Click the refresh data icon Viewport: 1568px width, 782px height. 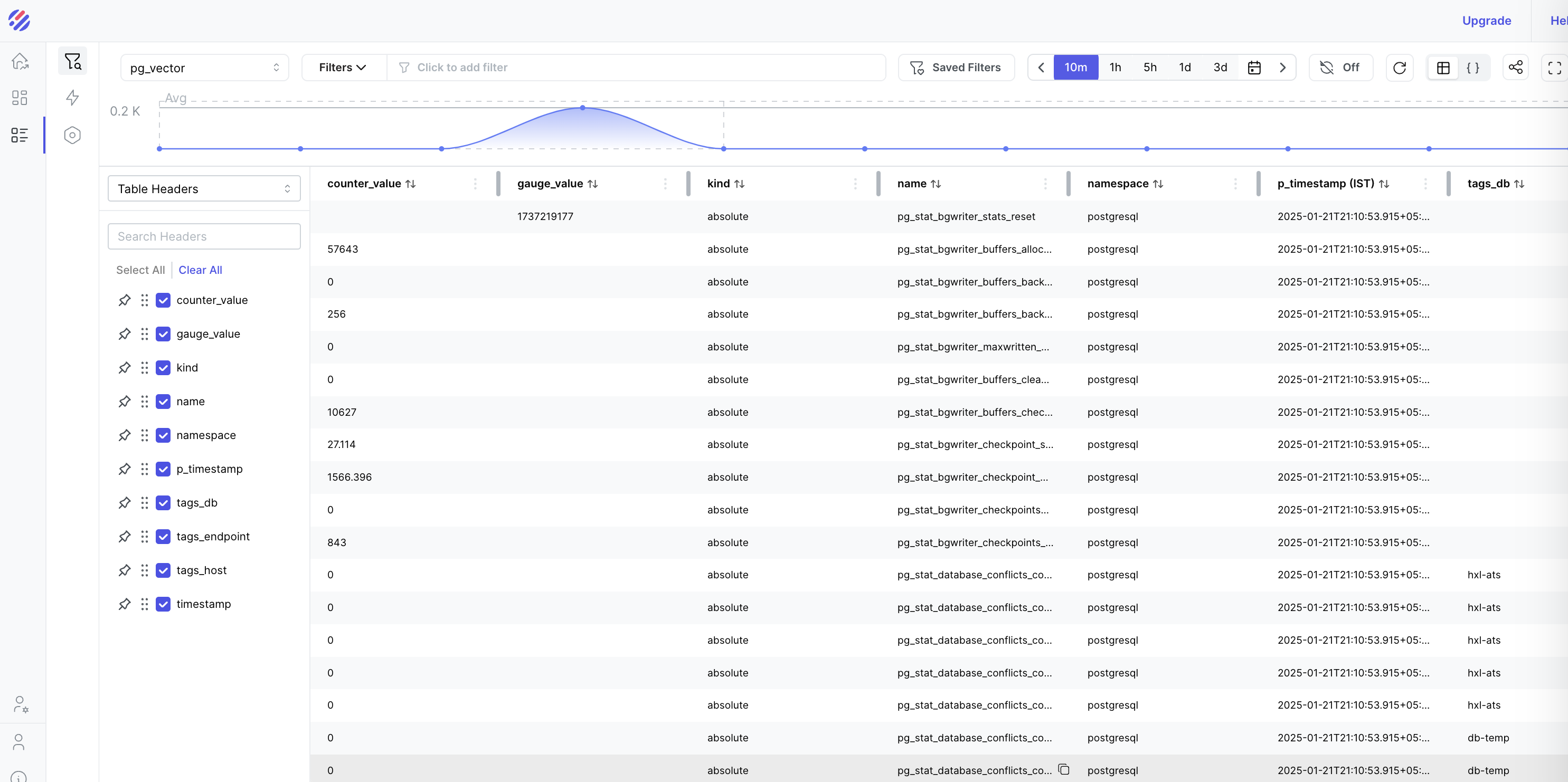click(1399, 68)
